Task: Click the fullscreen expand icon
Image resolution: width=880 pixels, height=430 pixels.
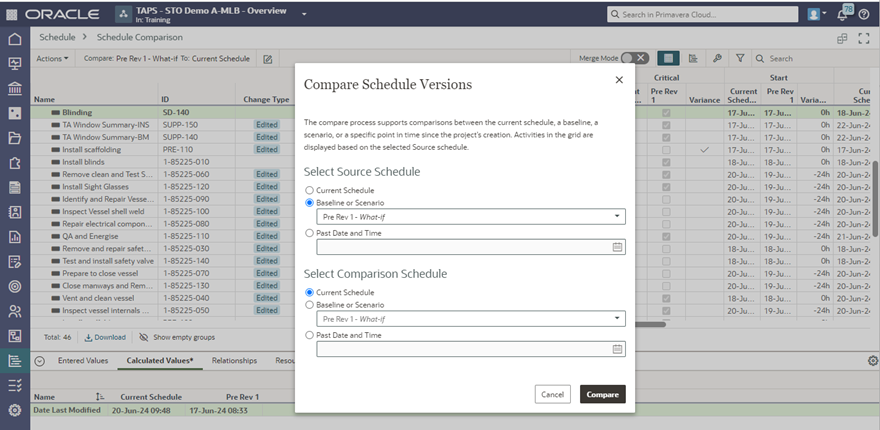Action: (864, 38)
